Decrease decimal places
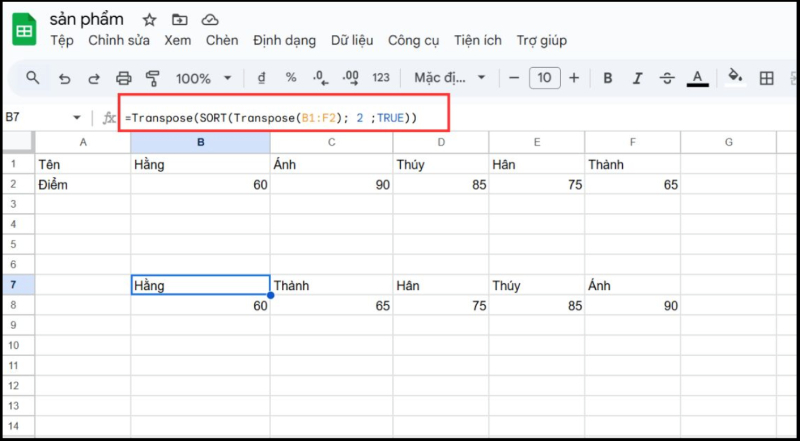Image resolution: width=800 pixels, height=441 pixels. (x=320, y=78)
